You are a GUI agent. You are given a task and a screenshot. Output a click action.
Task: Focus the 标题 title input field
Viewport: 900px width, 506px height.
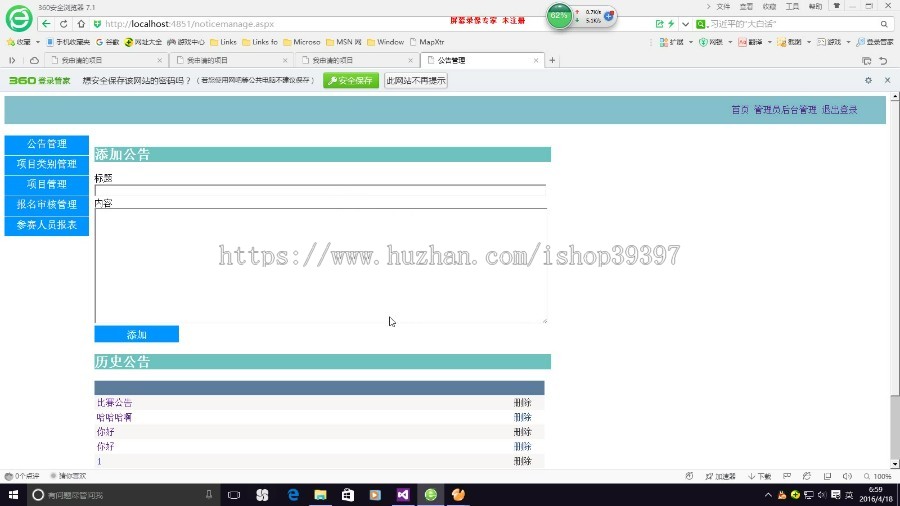click(320, 190)
